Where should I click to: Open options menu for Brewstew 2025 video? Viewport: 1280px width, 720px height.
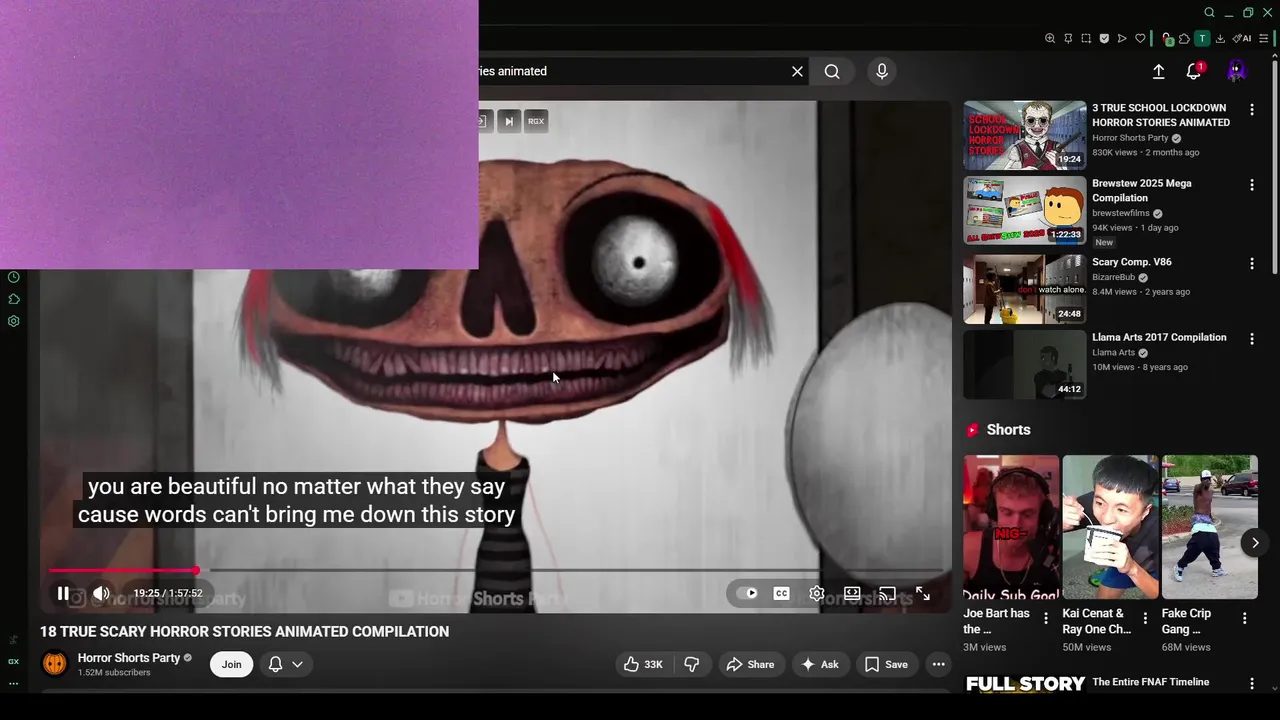coord(1251,185)
